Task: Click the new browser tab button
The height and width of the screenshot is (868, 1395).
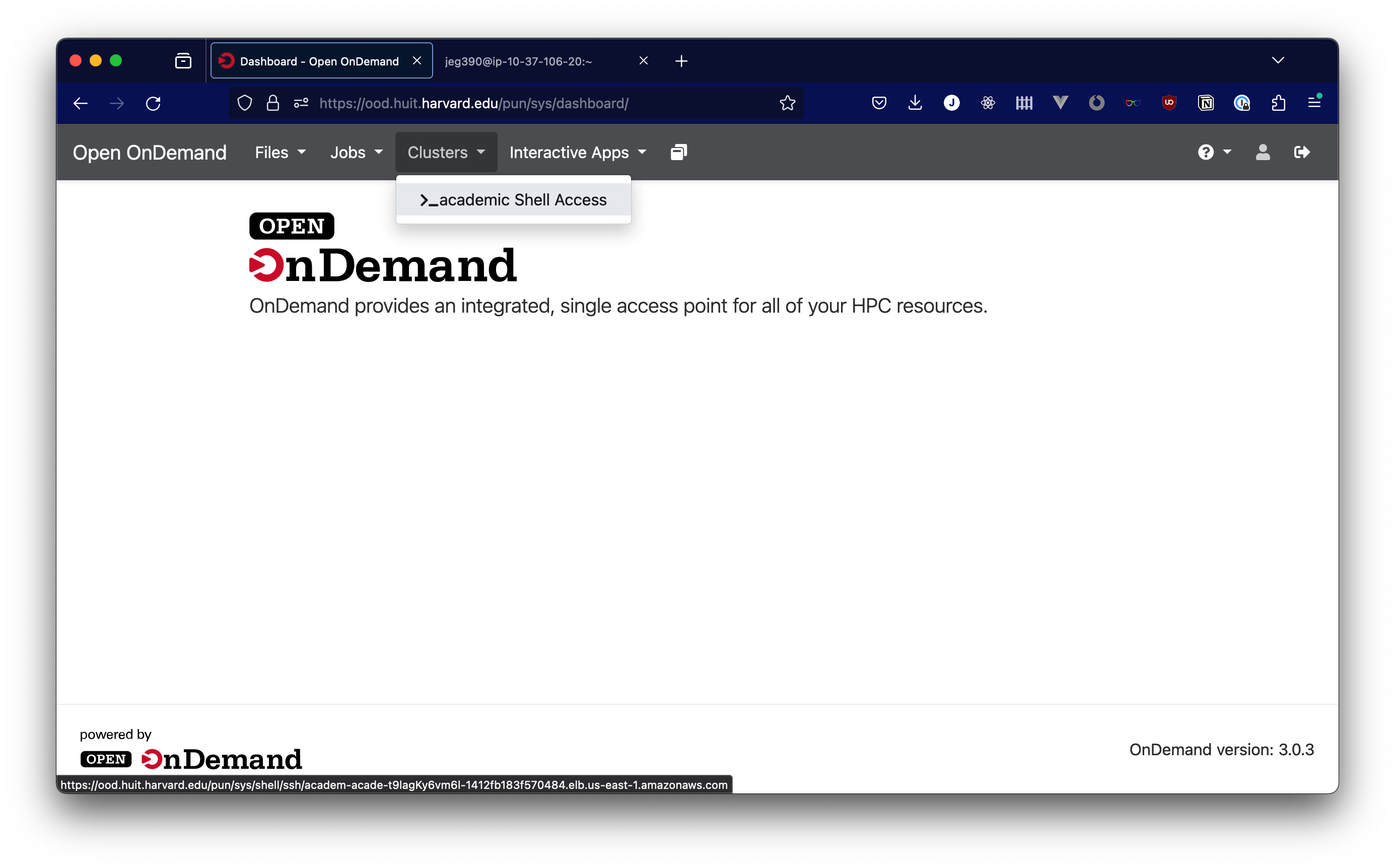Action: click(x=681, y=60)
